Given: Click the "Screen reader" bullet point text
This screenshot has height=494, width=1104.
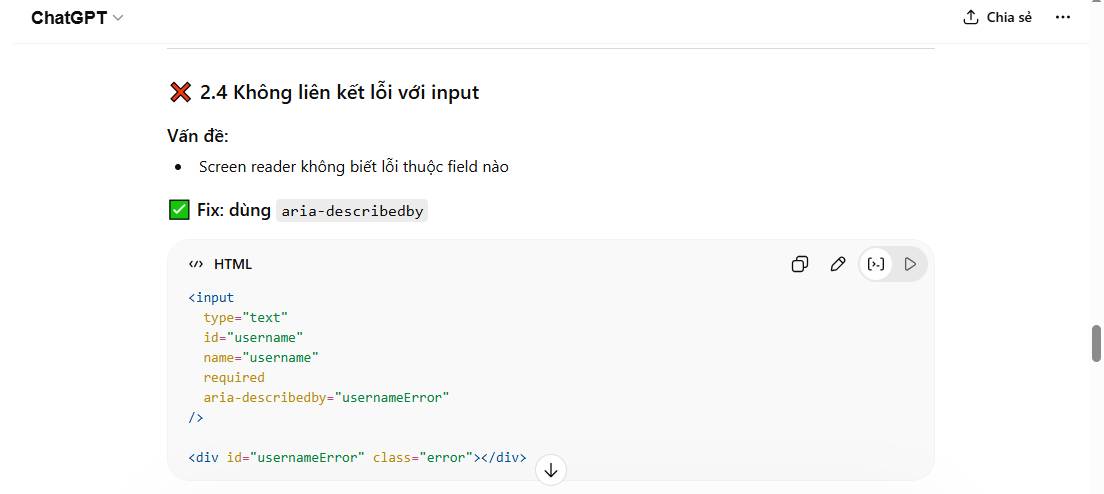Looking at the screenshot, I should tap(353, 167).
